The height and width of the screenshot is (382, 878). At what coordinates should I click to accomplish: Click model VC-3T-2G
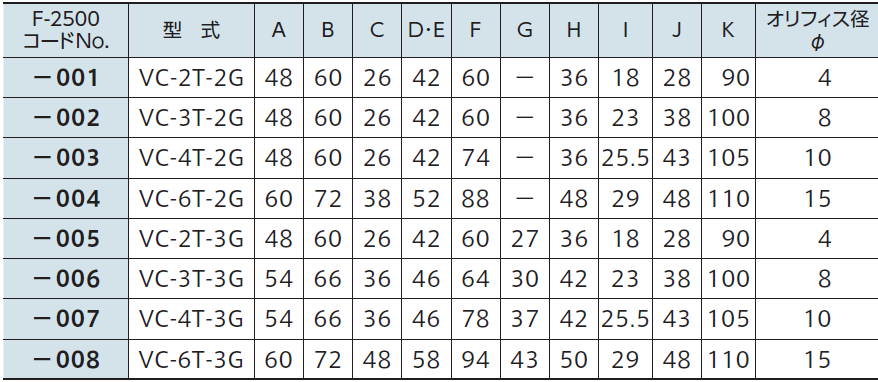point(192,118)
